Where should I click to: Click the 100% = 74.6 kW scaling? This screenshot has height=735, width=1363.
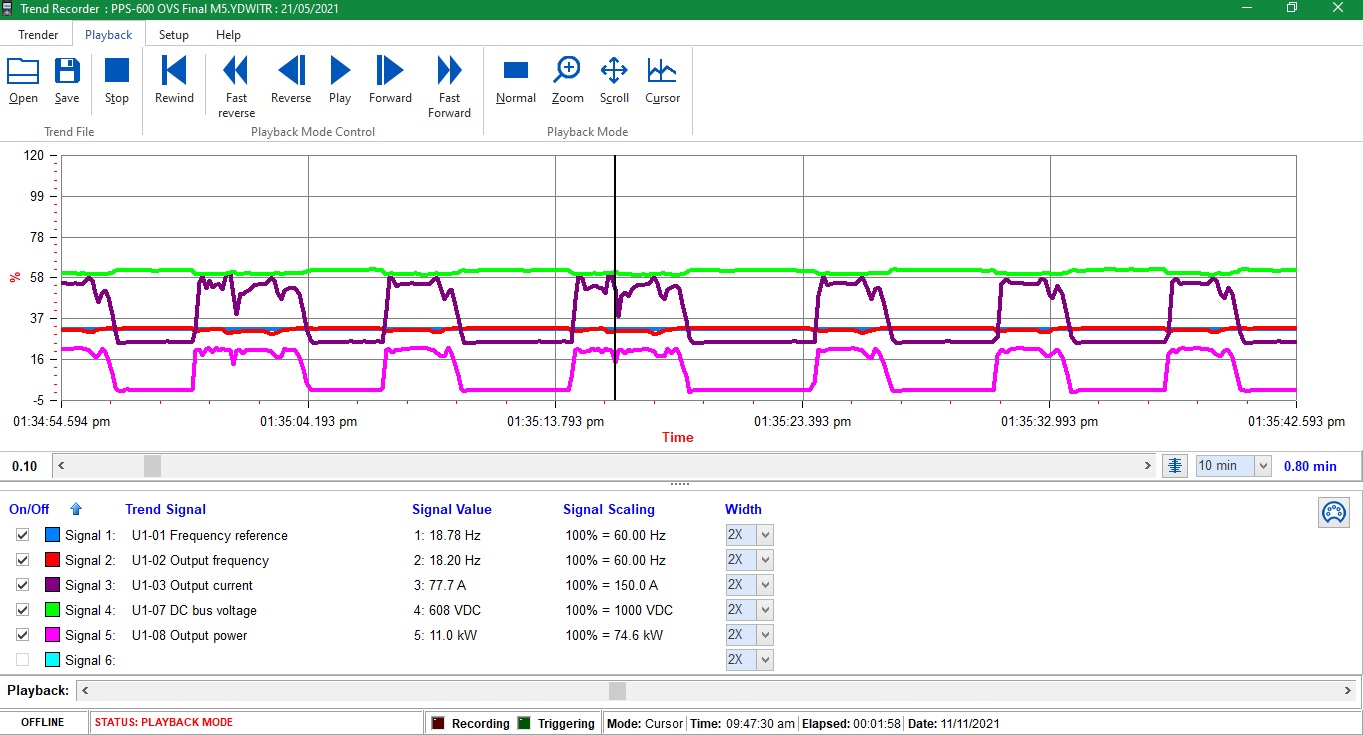(x=614, y=635)
